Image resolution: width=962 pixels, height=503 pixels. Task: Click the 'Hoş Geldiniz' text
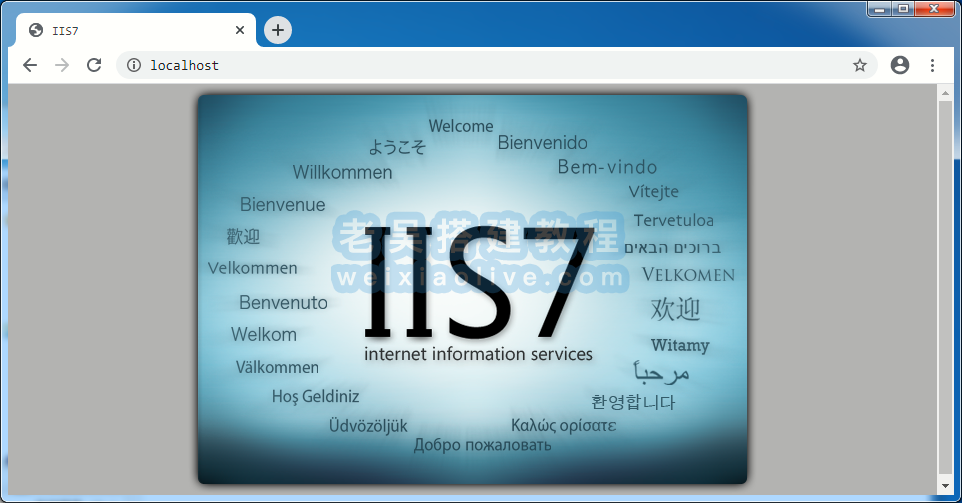(x=315, y=397)
